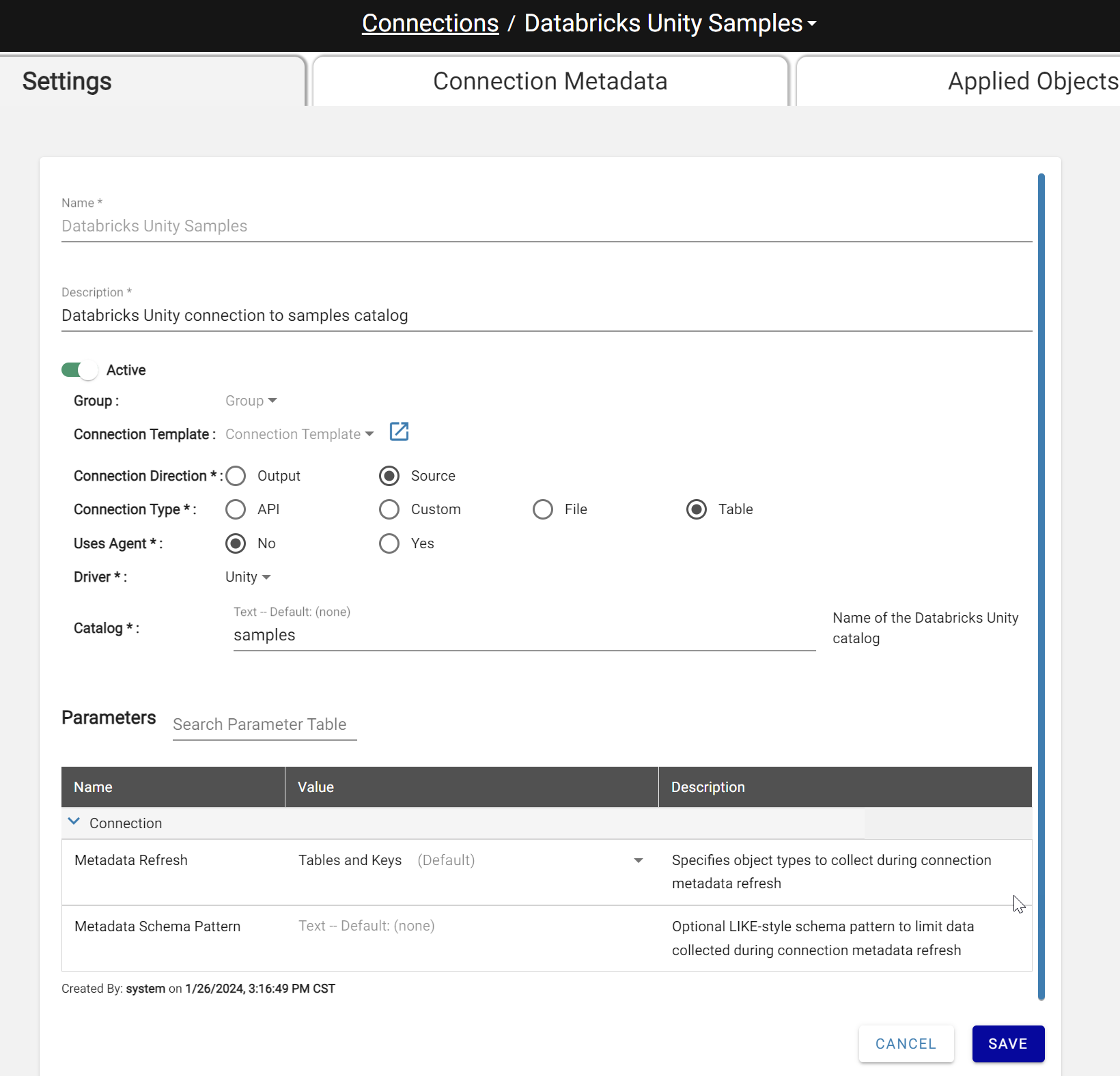Open the Group dropdown
The width and height of the screenshot is (1120, 1076).
click(x=251, y=401)
